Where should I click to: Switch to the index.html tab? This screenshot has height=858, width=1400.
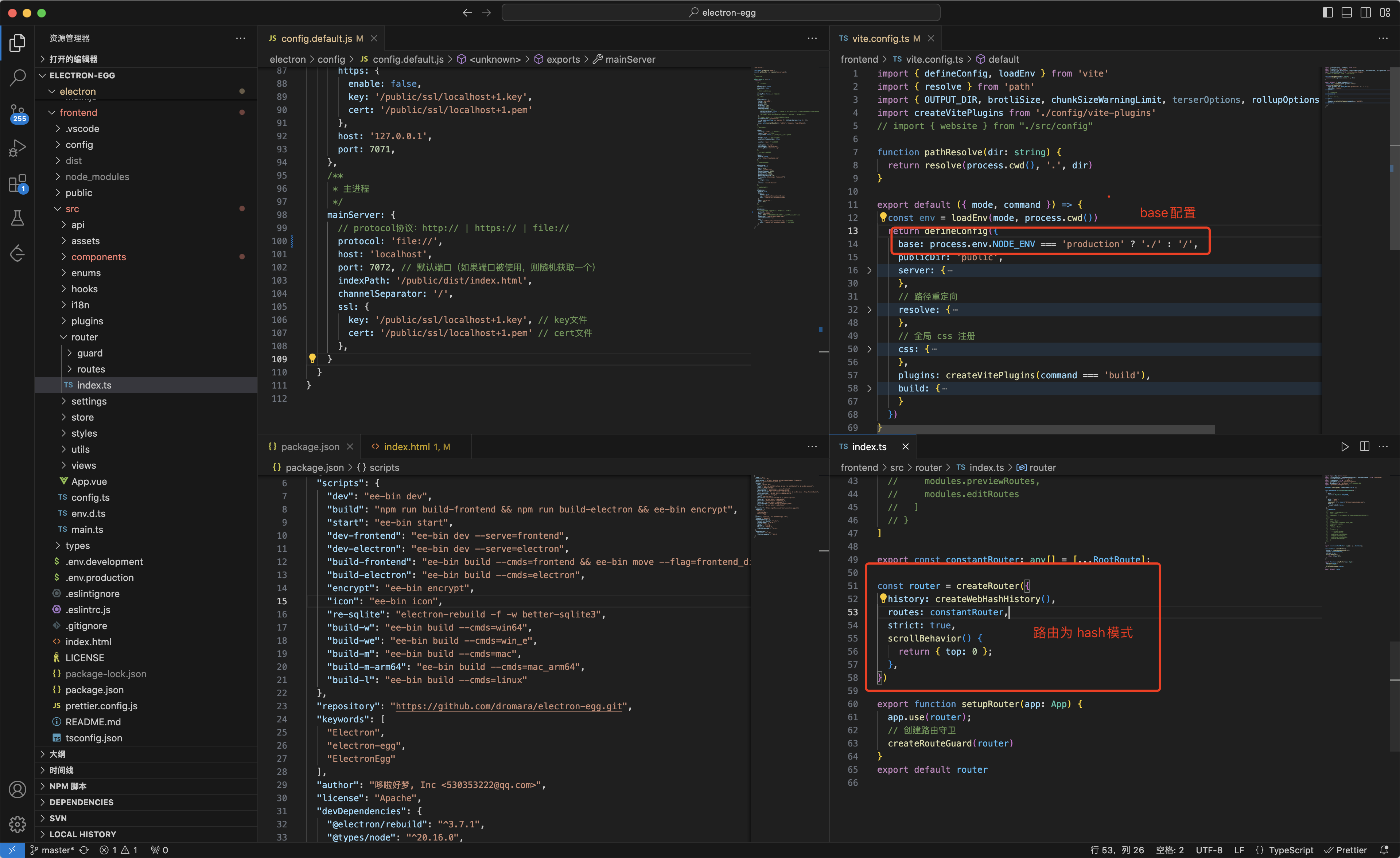(x=416, y=446)
